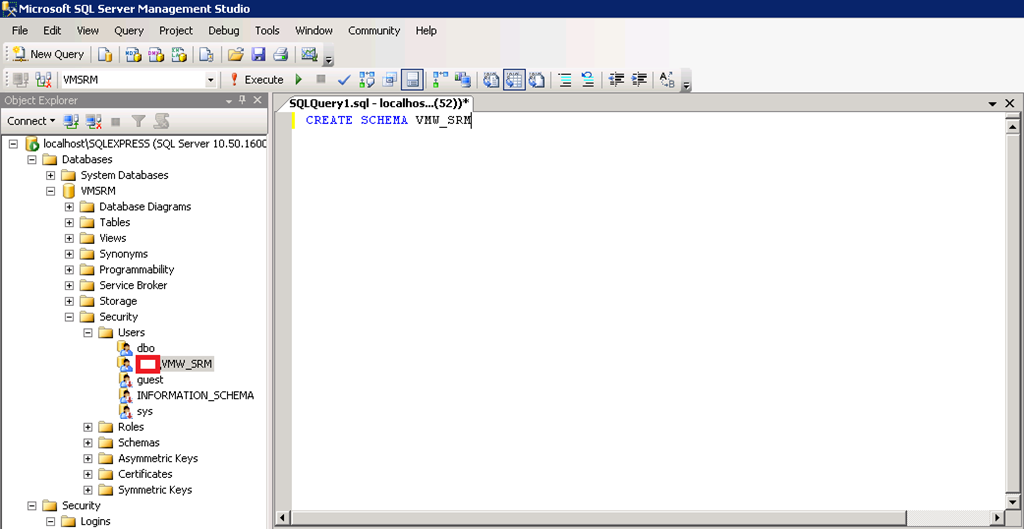1024x529 pixels.
Task: Open the Connect dropdown in Object Explorer
Action: (x=31, y=121)
